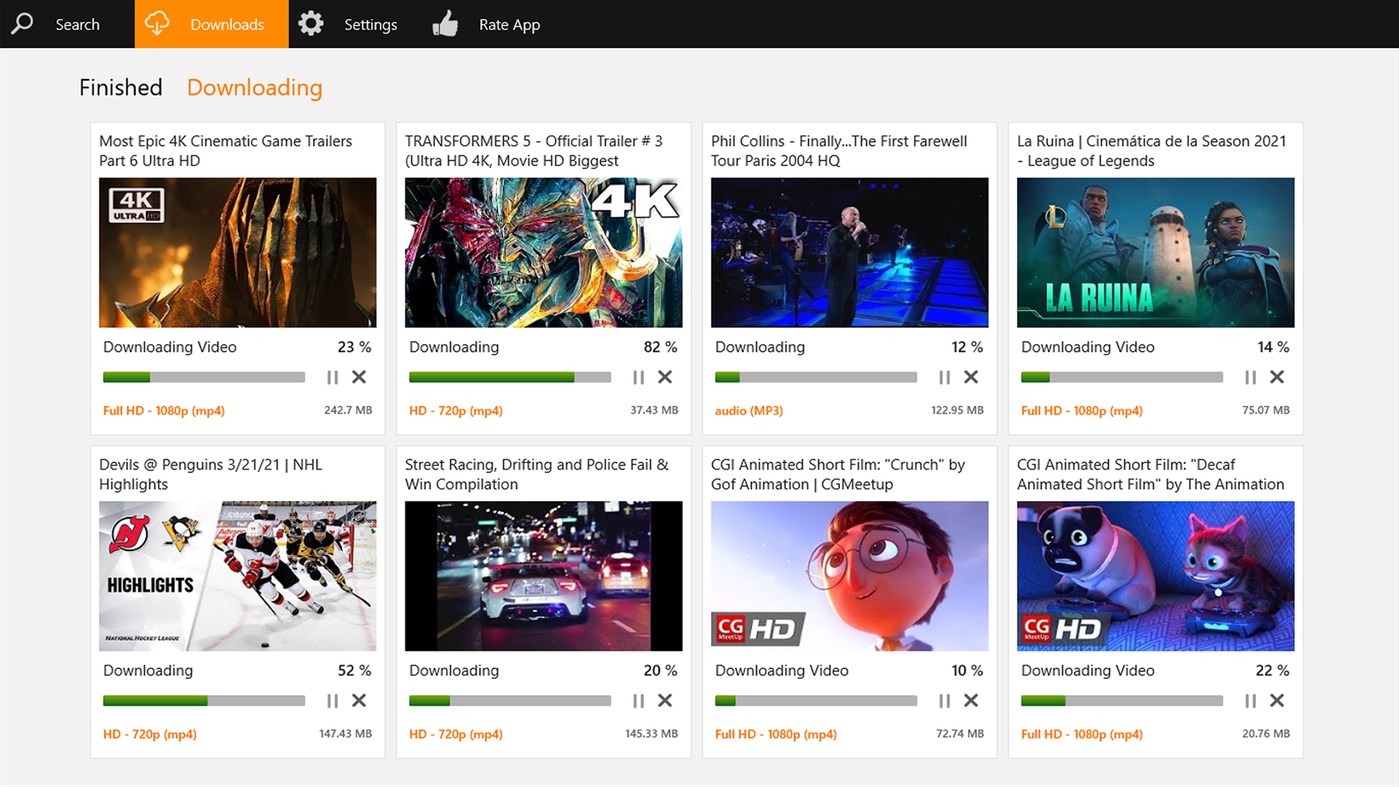1399x787 pixels.
Task: Open the Rate App menu label
Action: coord(509,24)
